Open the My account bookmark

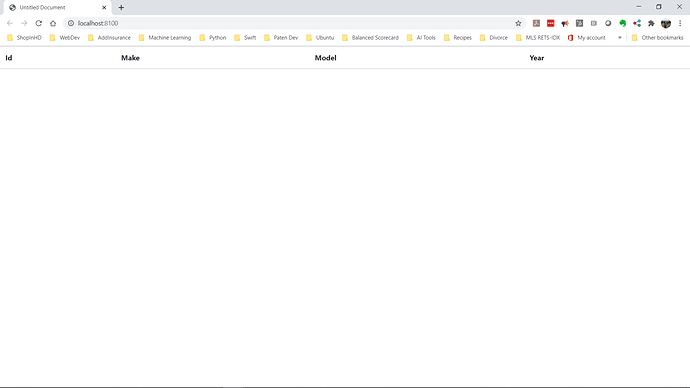tap(587, 38)
